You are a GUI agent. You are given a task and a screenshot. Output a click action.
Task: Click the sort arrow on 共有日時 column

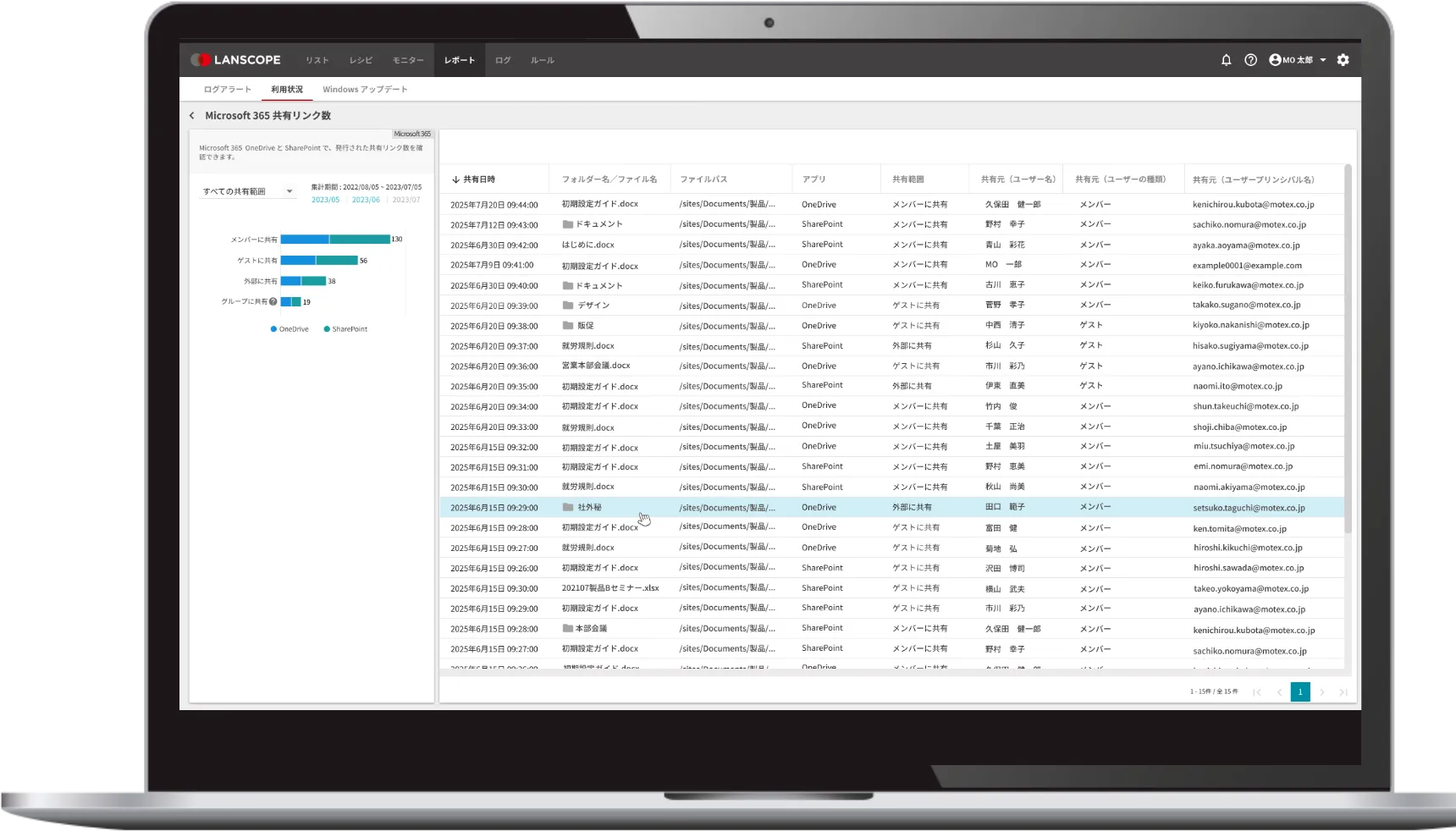[455, 179]
